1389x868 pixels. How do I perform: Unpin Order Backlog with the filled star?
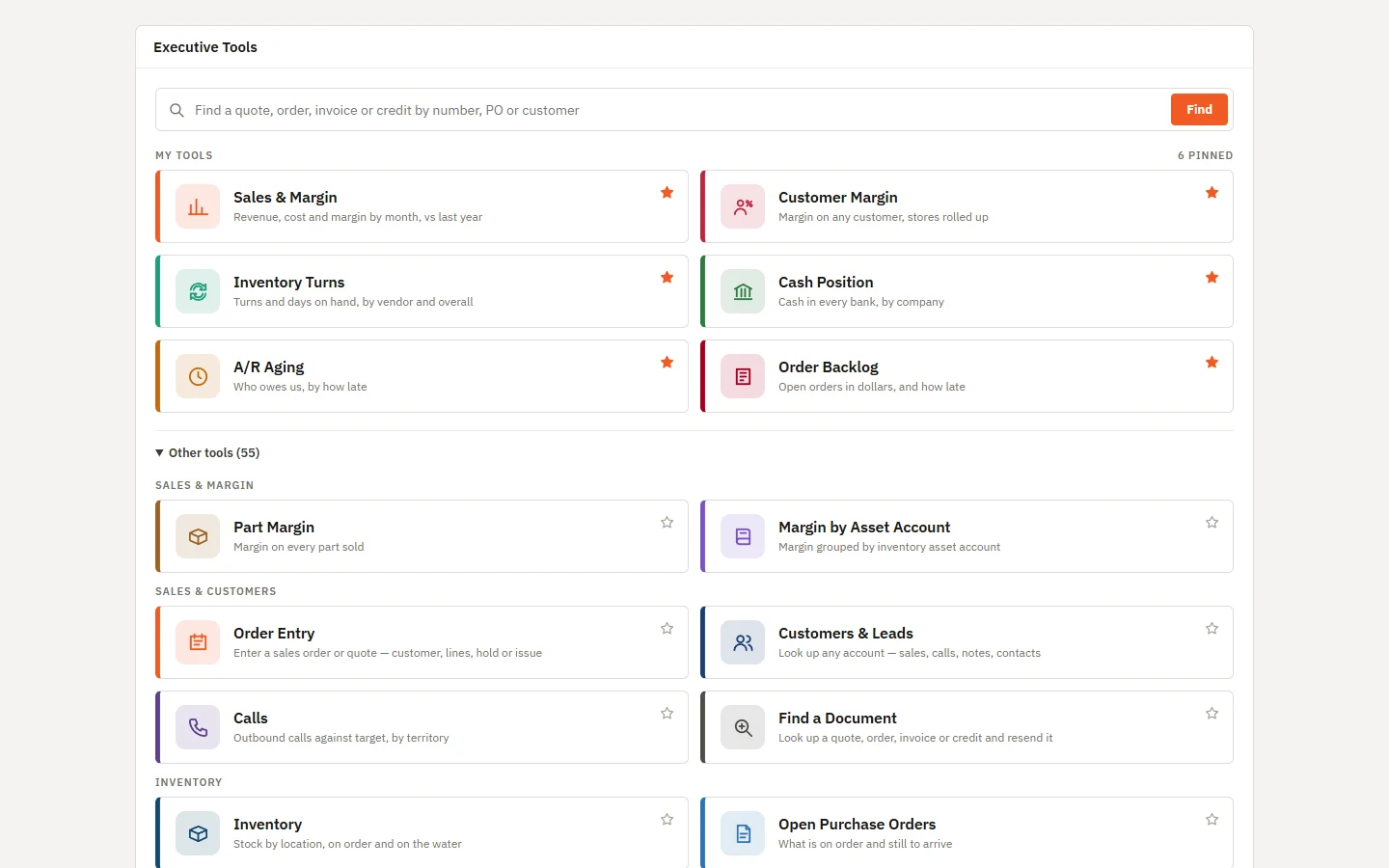coord(1212,363)
